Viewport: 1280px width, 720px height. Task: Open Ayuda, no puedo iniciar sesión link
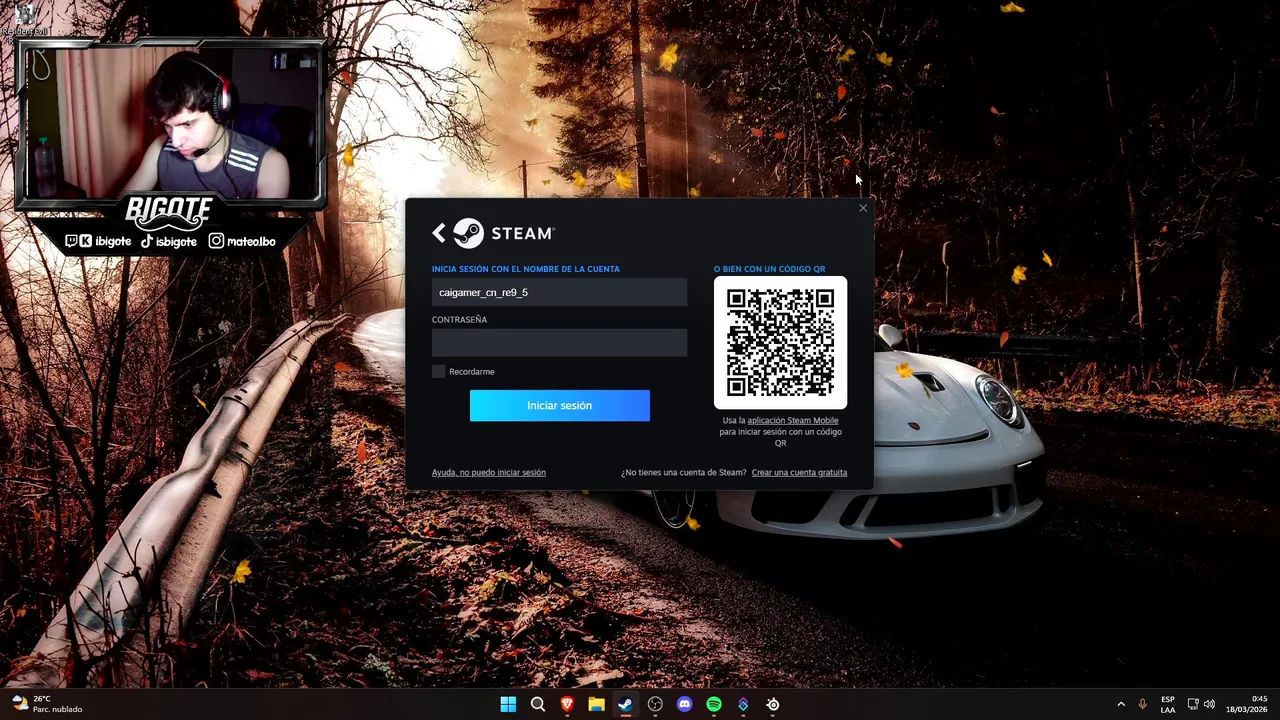pyautogui.click(x=489, y=472)
